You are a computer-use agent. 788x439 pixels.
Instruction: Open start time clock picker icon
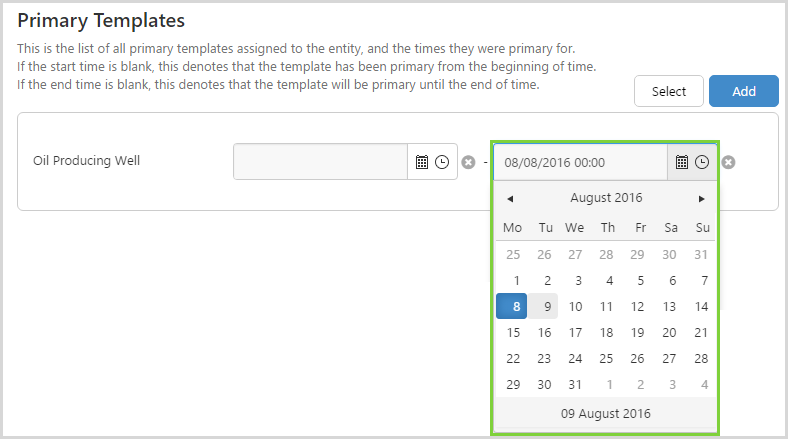(442, 162)
